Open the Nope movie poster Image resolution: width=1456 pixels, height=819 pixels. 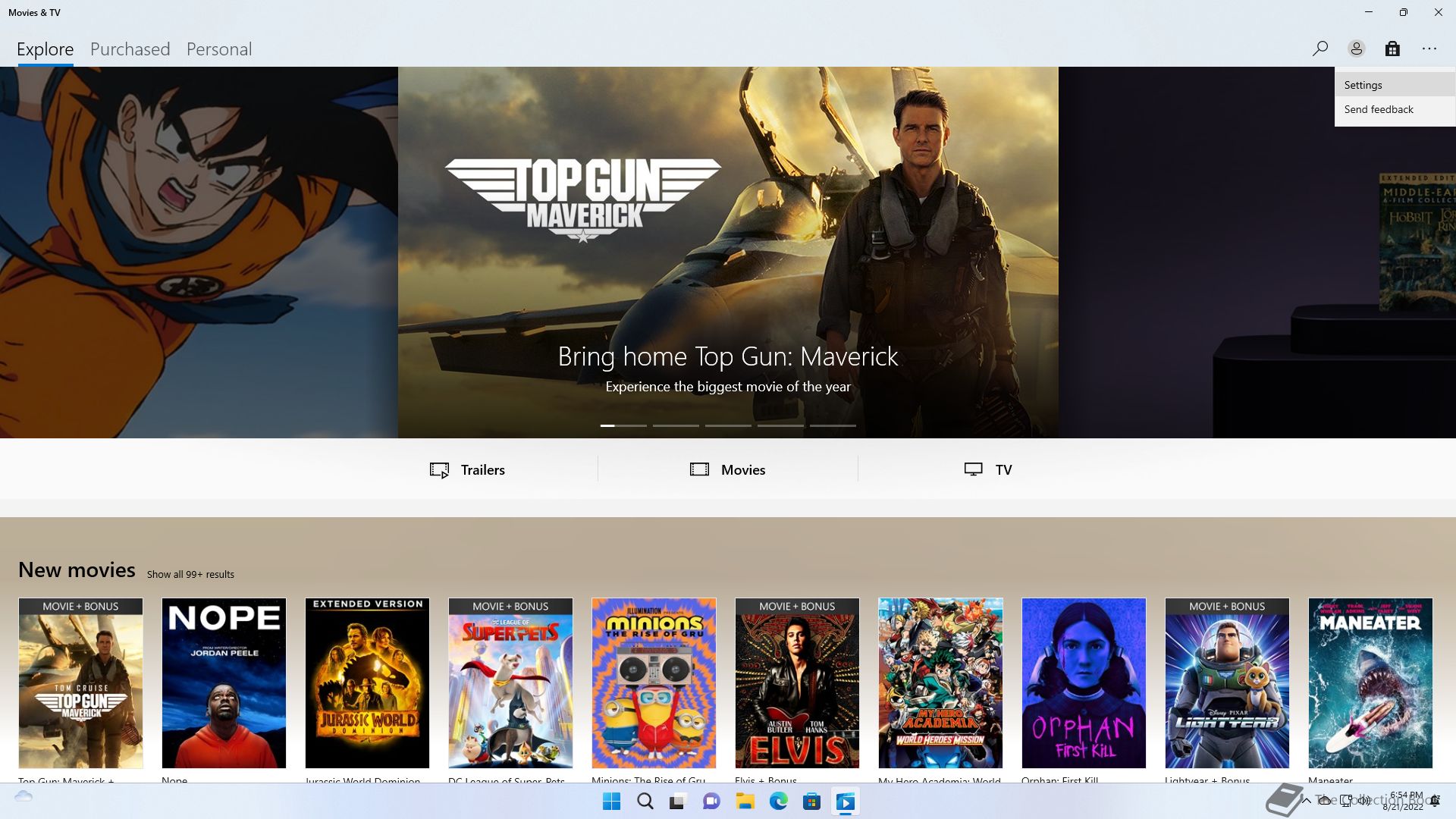pos(224,682)
